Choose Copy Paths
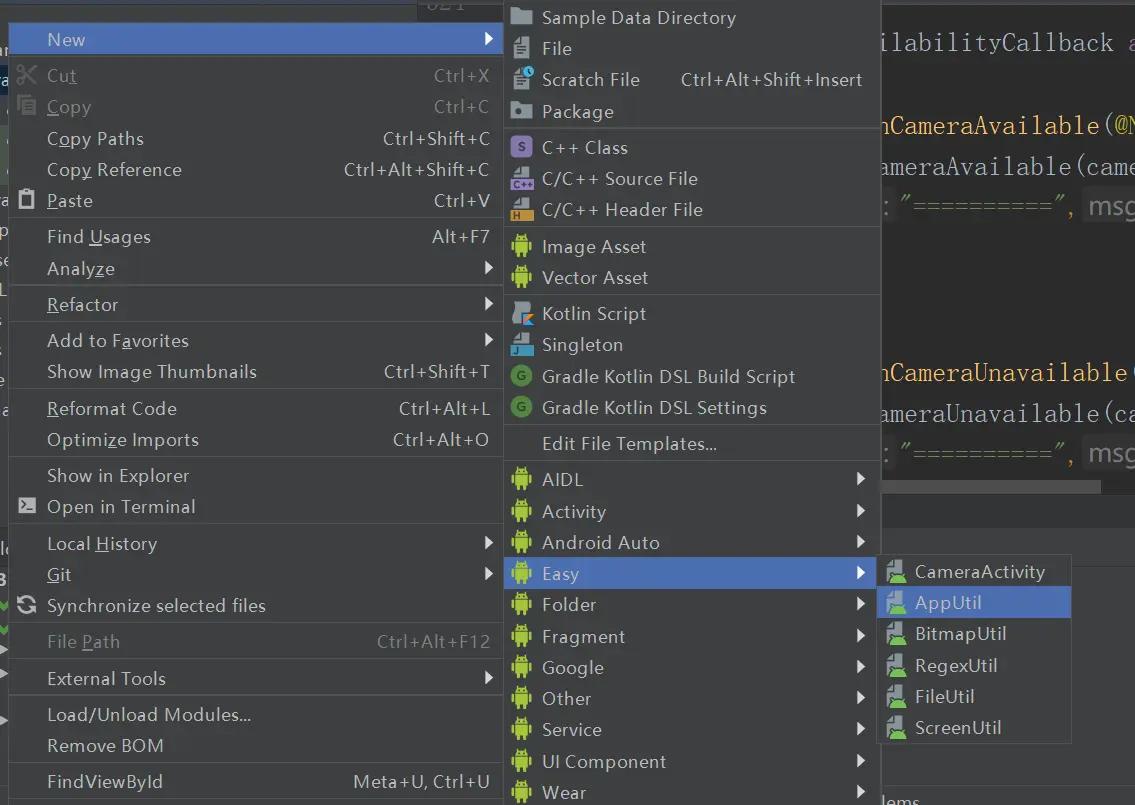The image size is (1135, 805). point(256,138)
